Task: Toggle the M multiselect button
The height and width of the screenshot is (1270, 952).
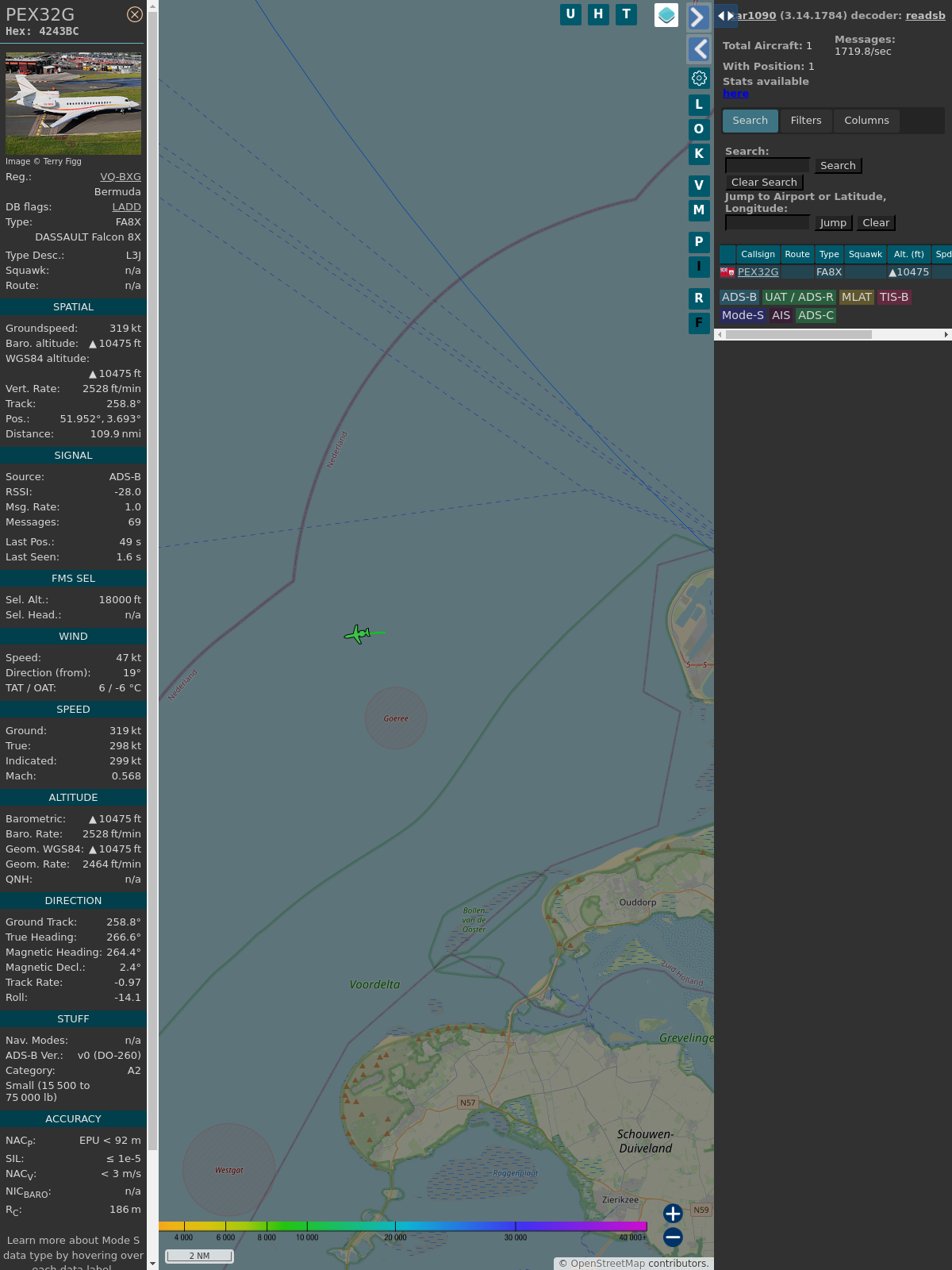Action: [x=699, y=210]
